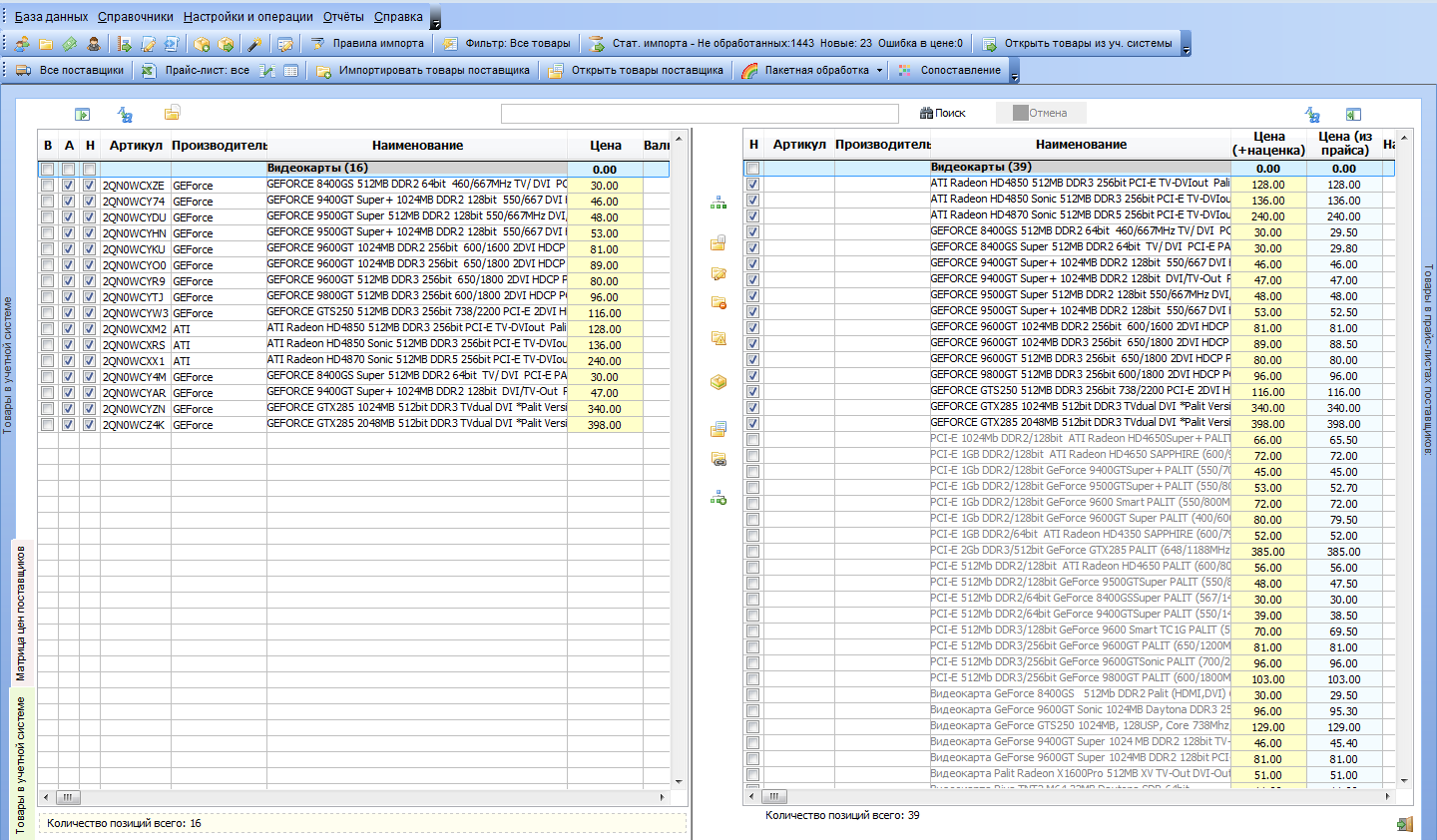
Task: Click Открыть товары из уч. системы
Action: (x=1078, y=44)
